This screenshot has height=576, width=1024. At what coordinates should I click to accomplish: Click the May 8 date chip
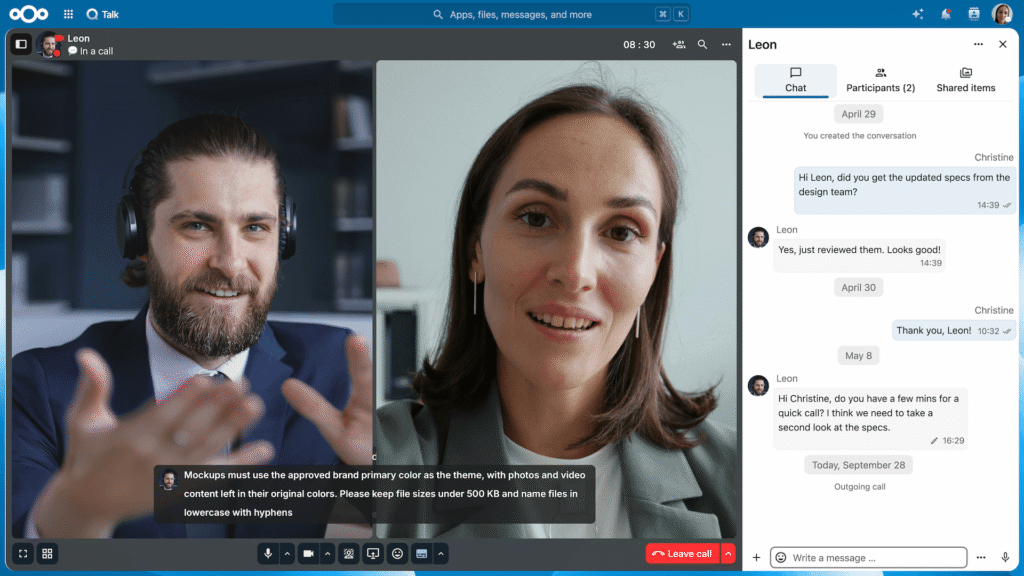coord(858,356)
